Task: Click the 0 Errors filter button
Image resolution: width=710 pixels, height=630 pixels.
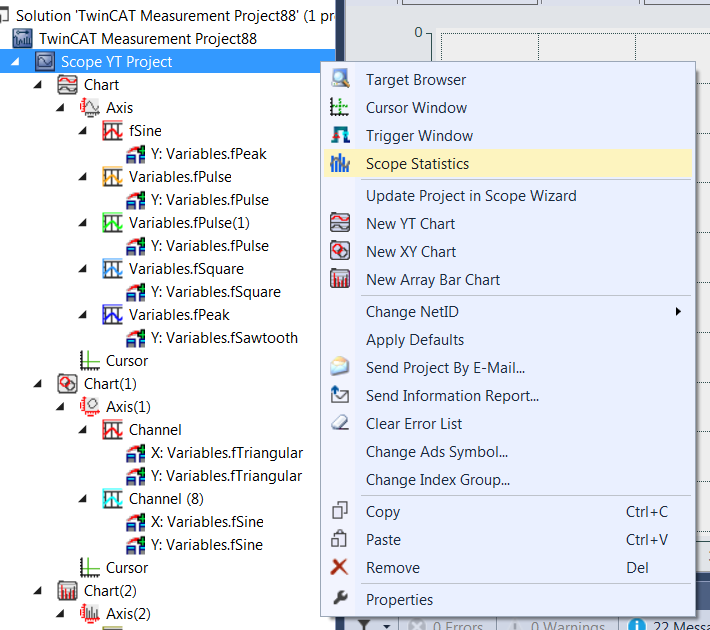Action: pyautogui.click(x=447, y=625)
